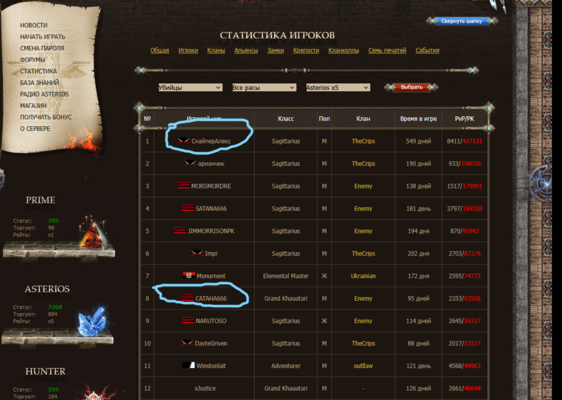Click the blue crystal ASTERIOS server icon

(x=92, y=321)
